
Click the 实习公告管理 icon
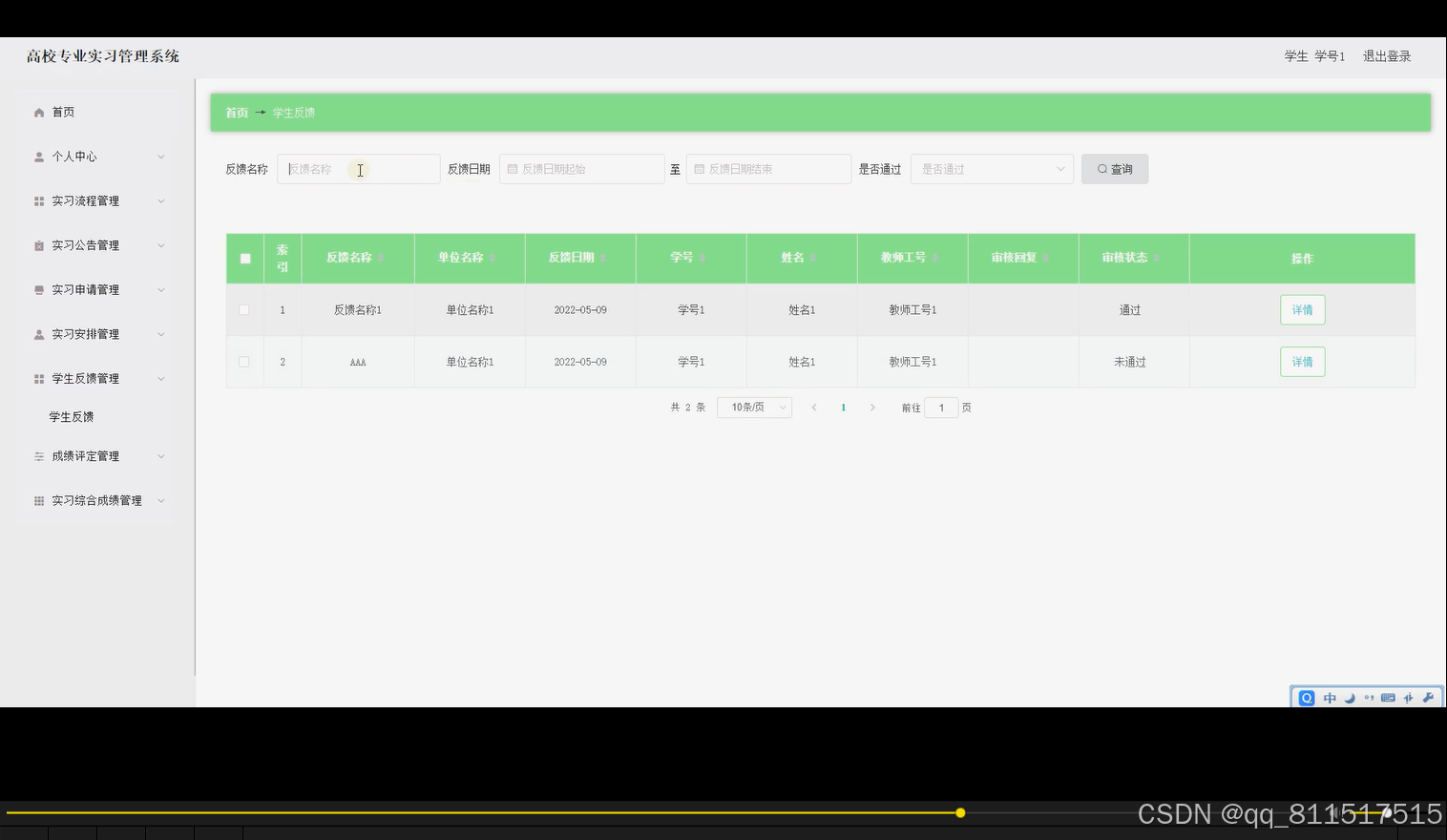[39, 245]
